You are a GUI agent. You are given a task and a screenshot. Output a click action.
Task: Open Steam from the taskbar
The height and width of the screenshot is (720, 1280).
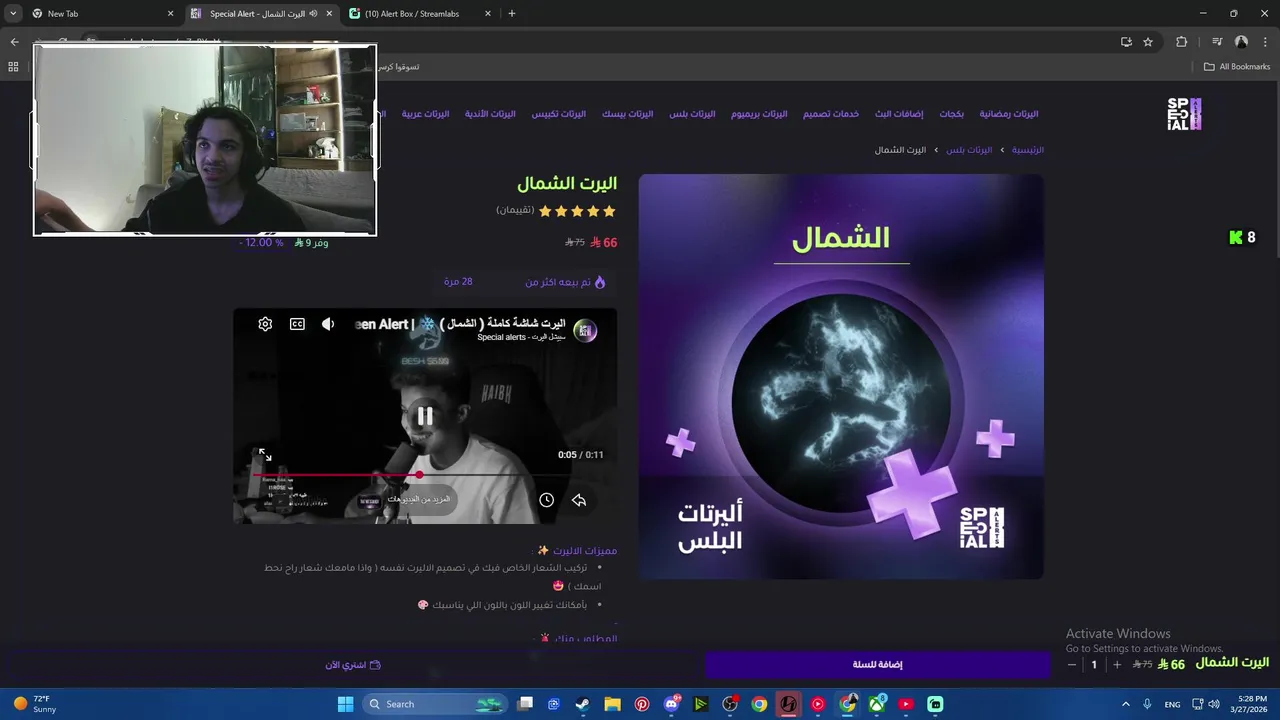[x=582, y=704]
